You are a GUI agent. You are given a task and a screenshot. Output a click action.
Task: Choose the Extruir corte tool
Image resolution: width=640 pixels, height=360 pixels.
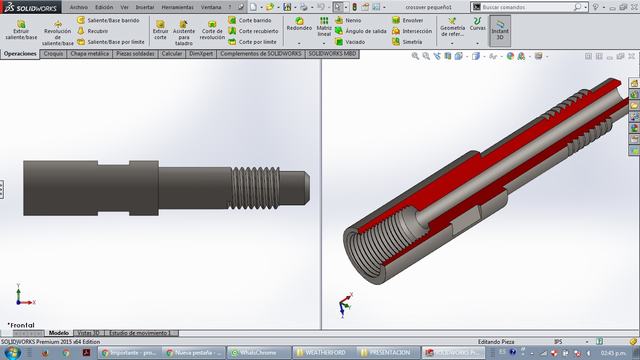(160, 30)
